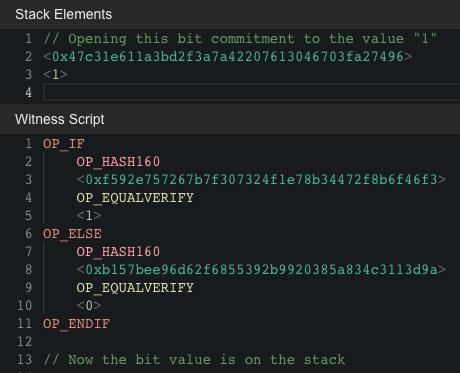Click the hash starting 0xb157bee9
Image resolution: width=460 pixels, height=373 pixels.
[x=261, y=270]
